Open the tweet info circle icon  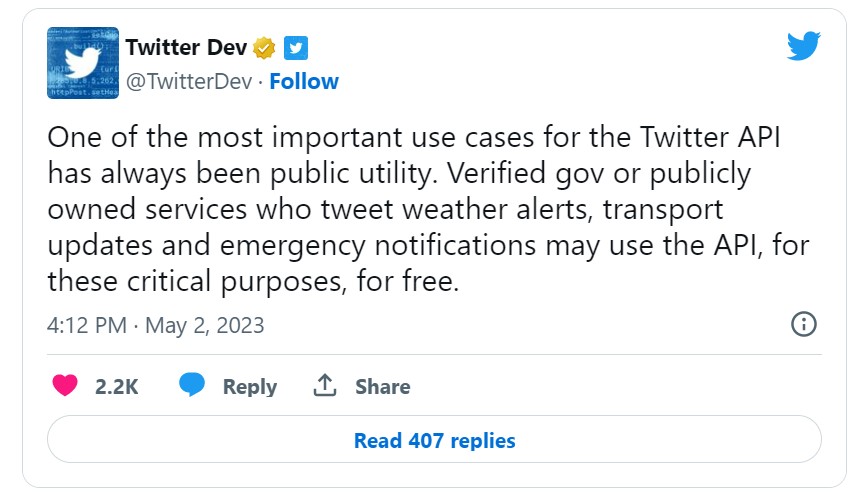(x=804, y=324)
